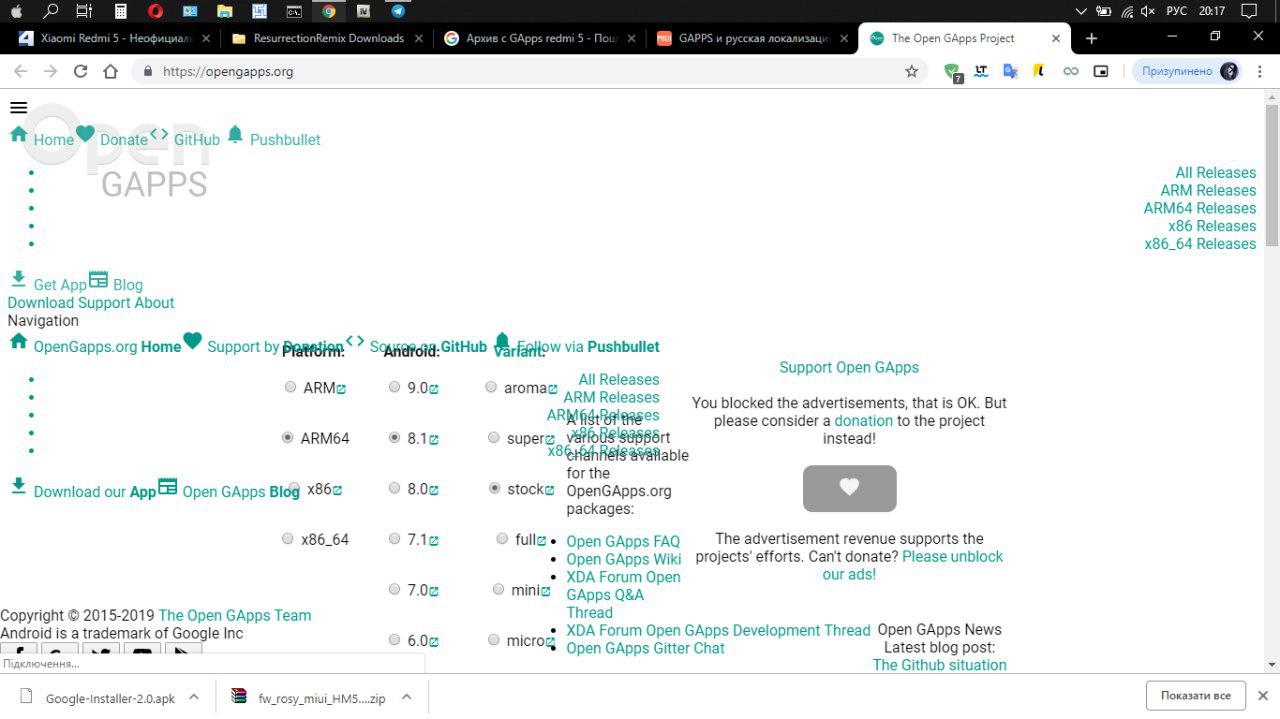Launch Calculator from the taskbar
This screenshot has width=1280, height=719.
120,12
